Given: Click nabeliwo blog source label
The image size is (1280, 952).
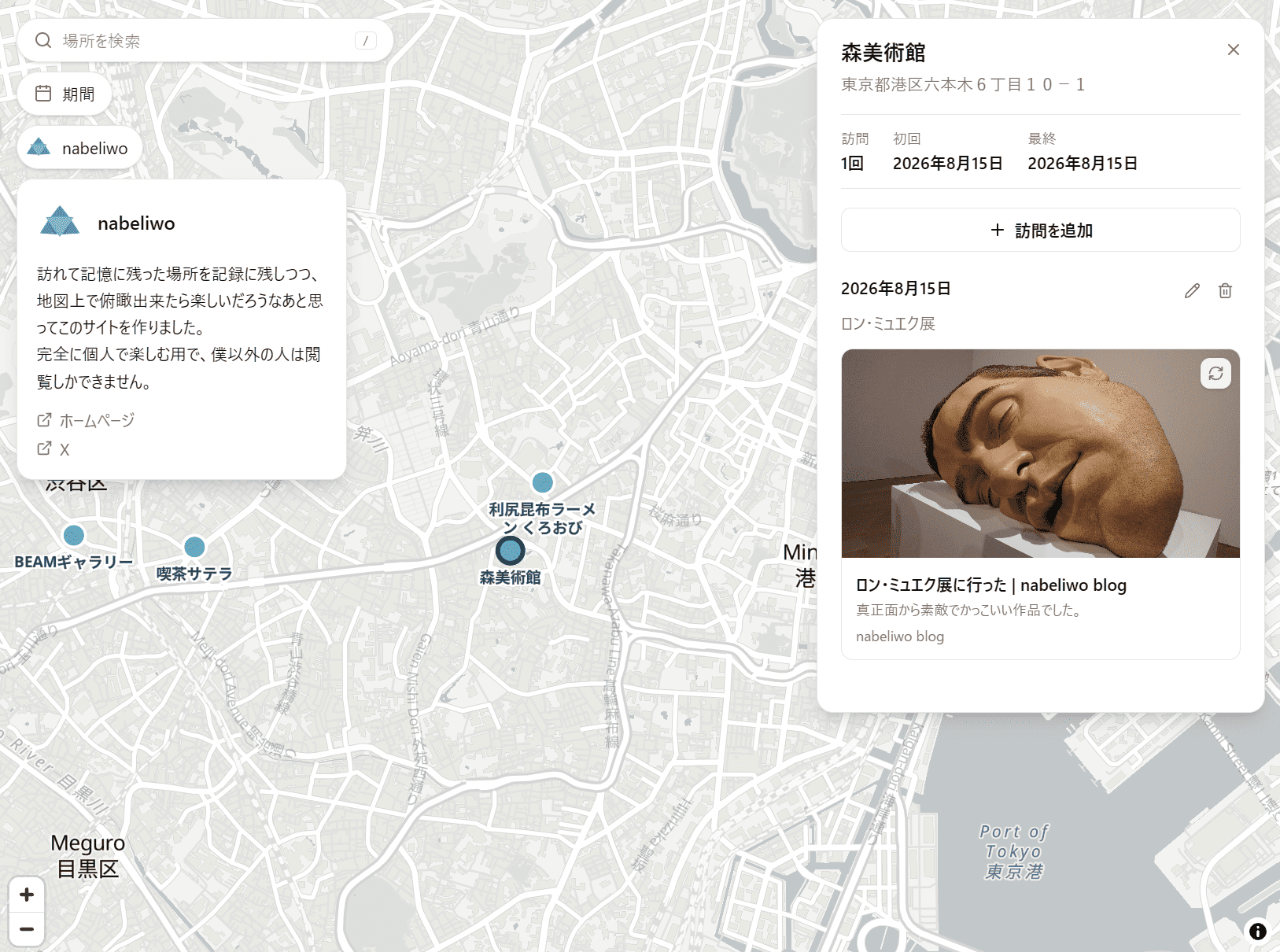Looking at the screenshot, I should coord(900,637).
